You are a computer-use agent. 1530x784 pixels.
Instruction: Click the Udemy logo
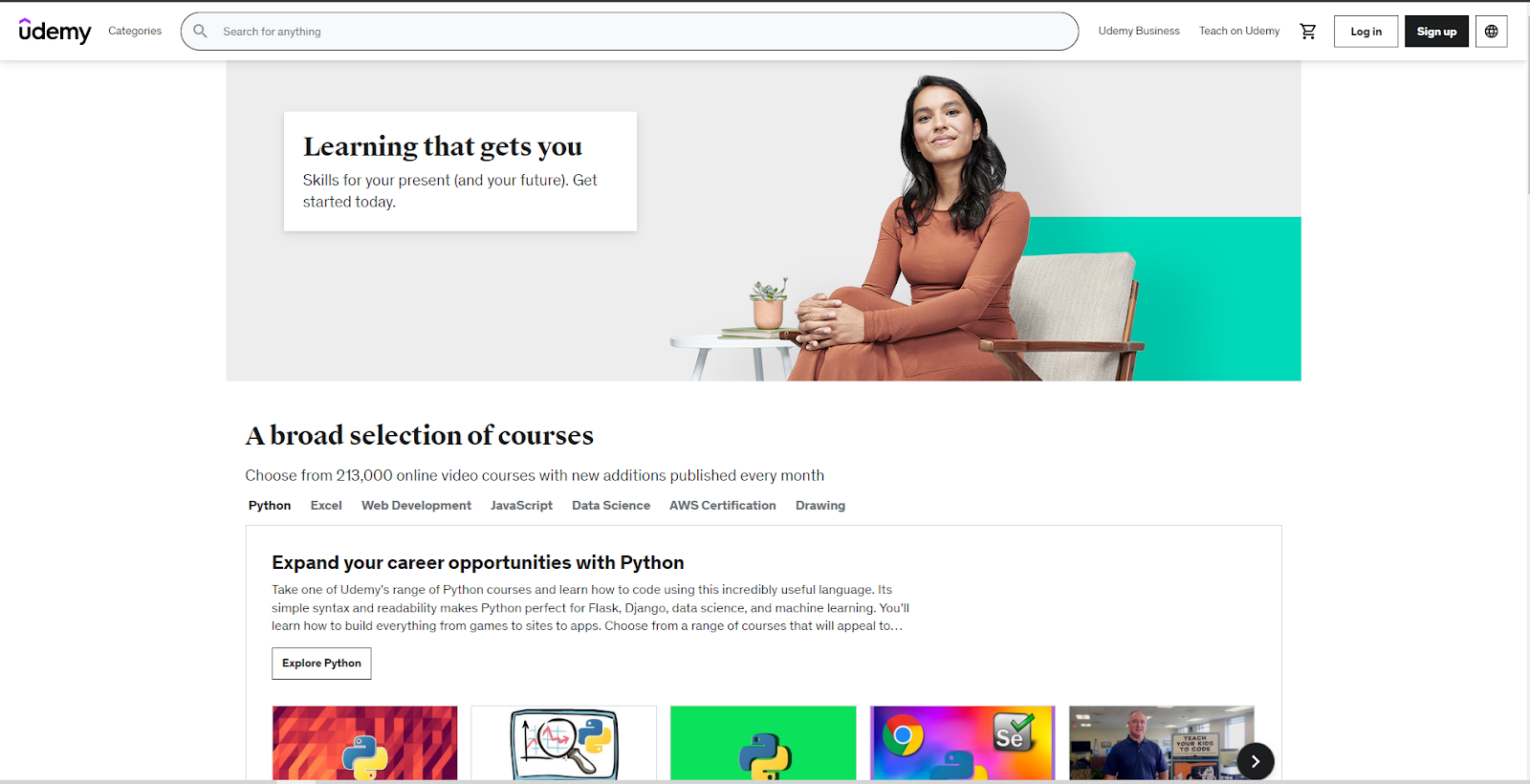coord(55,31)
